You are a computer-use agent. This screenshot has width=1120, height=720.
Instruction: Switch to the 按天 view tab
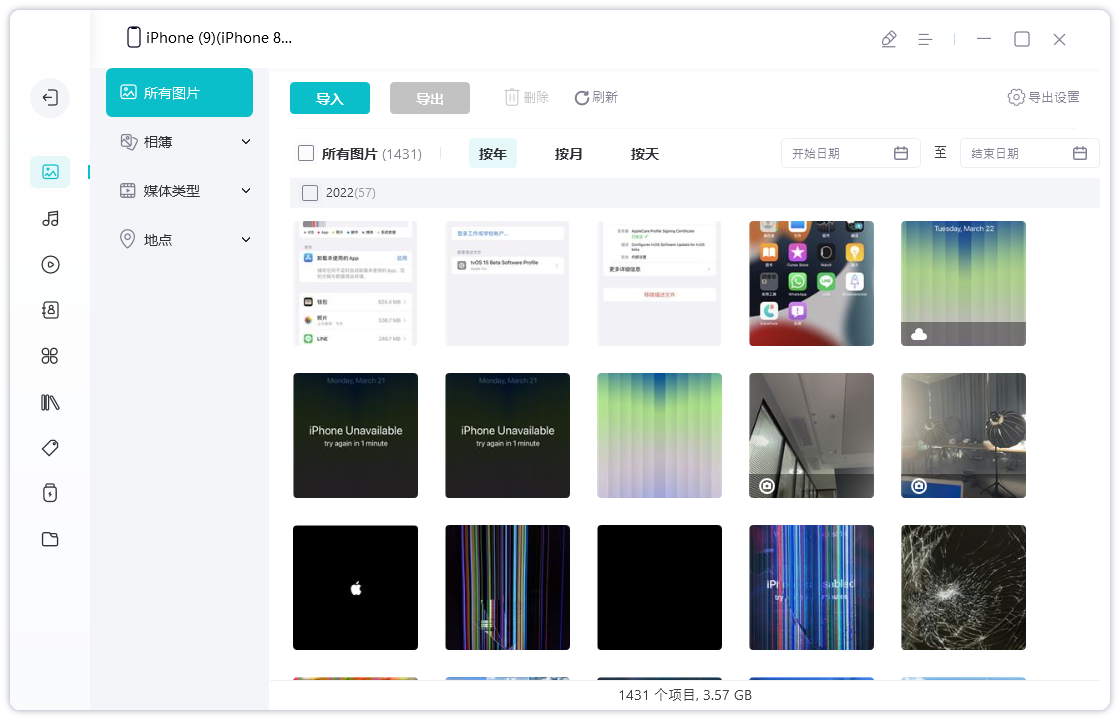click(x=645, y=153)
